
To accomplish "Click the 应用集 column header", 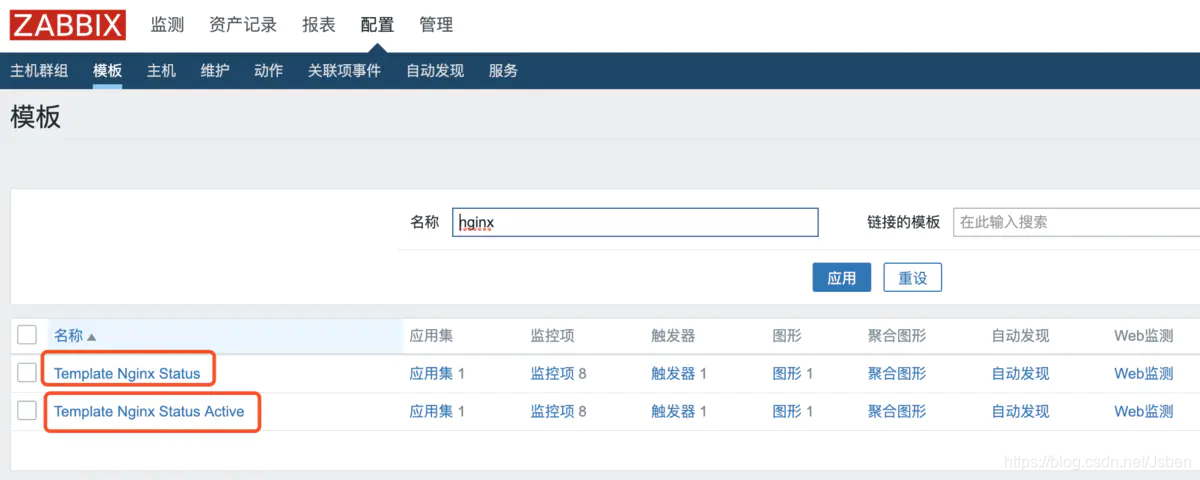I will pyautogui.click(x=431, y=336).
